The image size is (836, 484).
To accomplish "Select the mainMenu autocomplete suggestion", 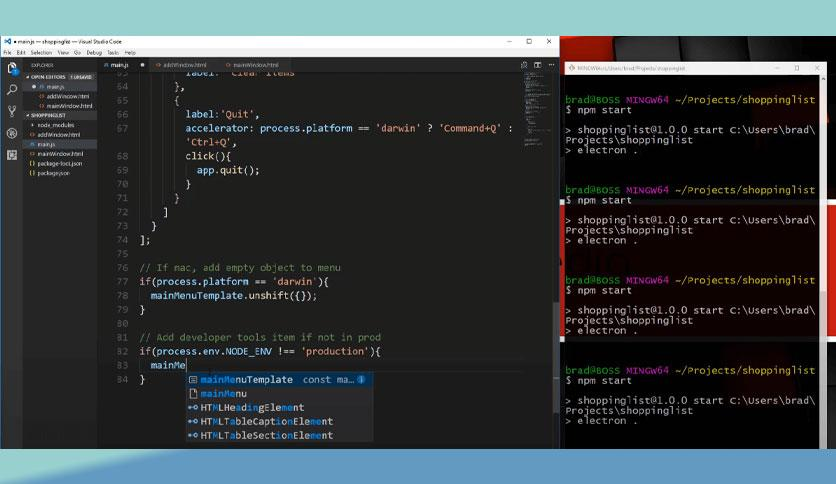I will coord(223,394).
